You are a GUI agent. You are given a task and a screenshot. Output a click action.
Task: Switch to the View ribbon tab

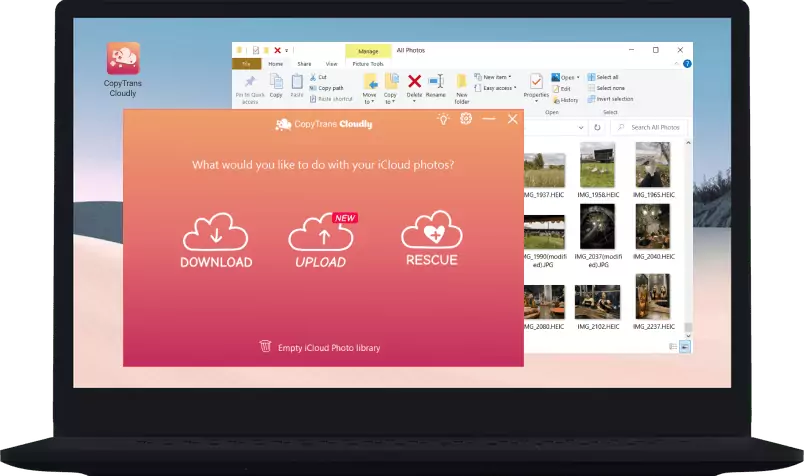pyautogui.click(x=331, y=64)
